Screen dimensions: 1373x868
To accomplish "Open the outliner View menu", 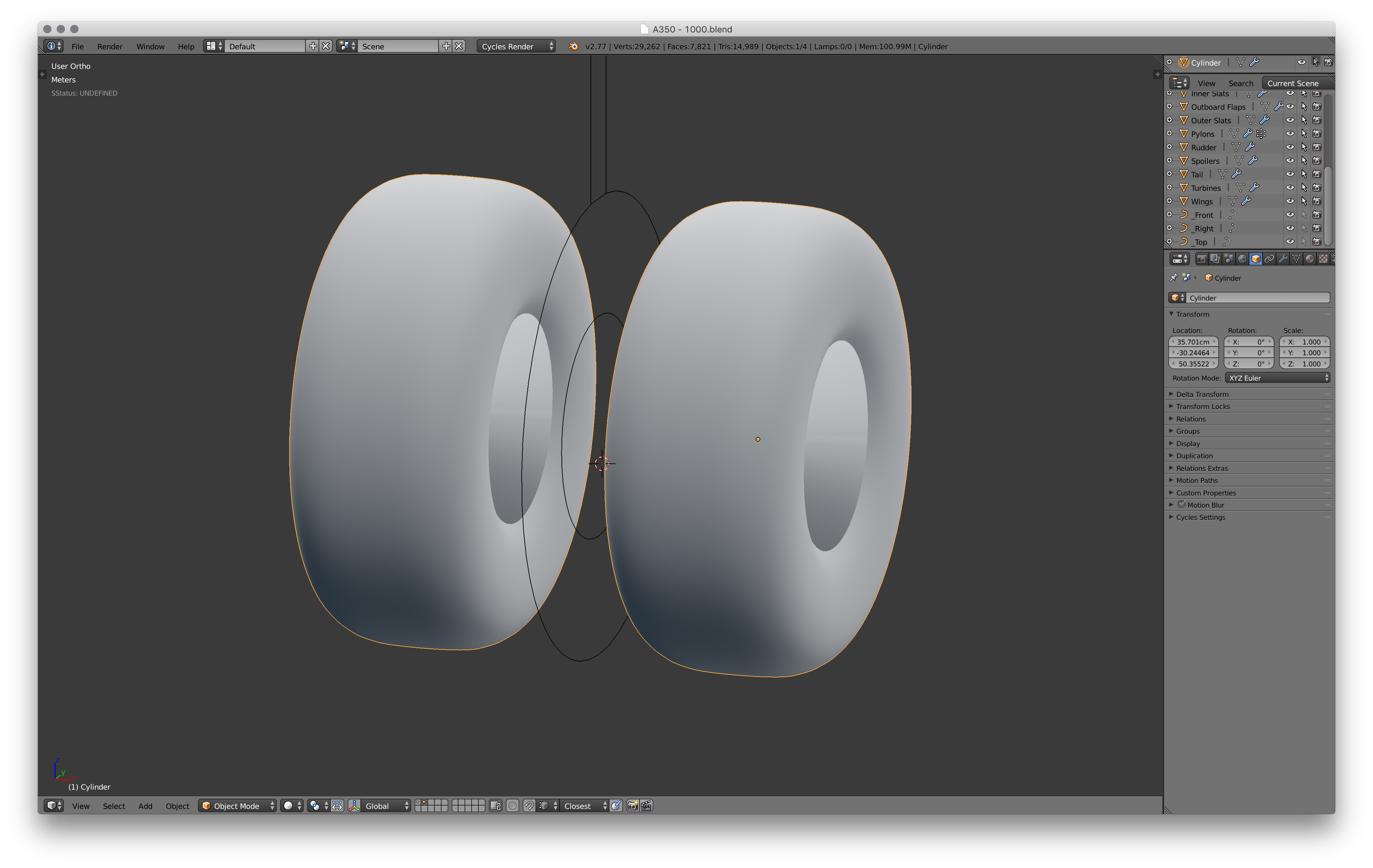I will 1206,83.
